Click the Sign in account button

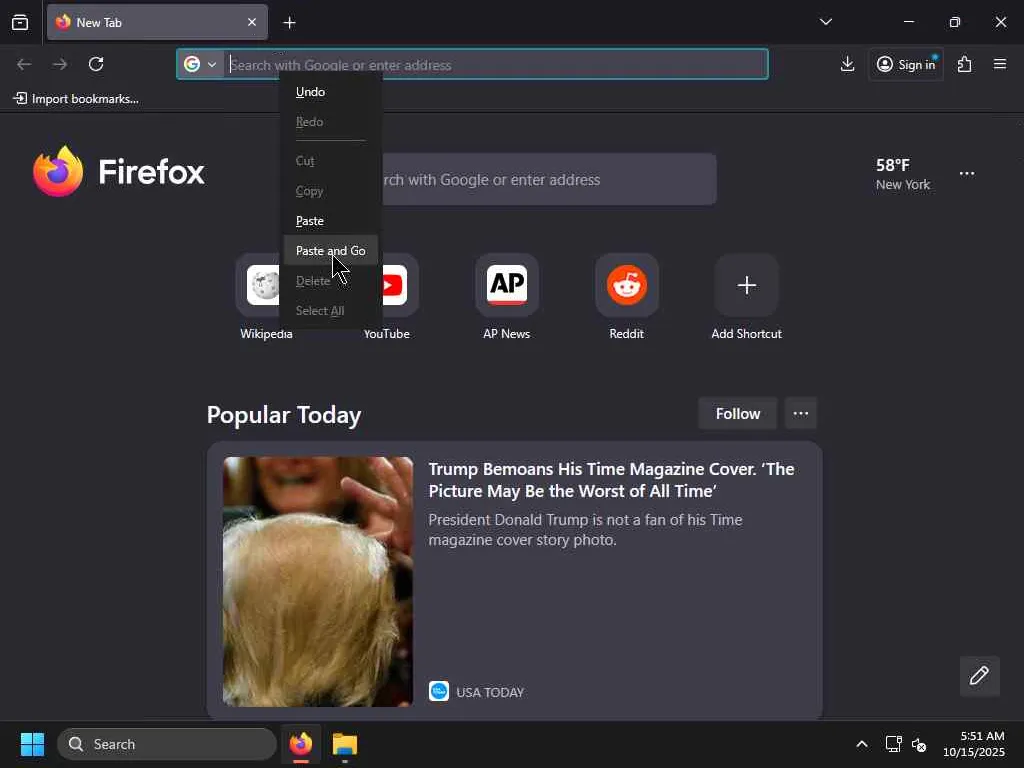[906, 64]
